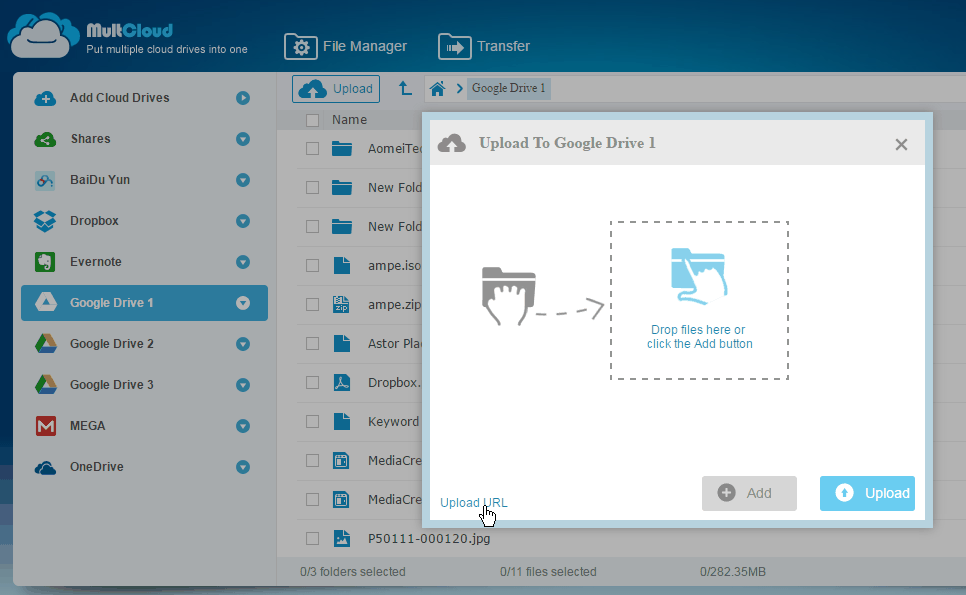This screenshot has width=966, height=595.
Task: Check the Dropbox PDF file checkbox
Action: click(312, 382)
